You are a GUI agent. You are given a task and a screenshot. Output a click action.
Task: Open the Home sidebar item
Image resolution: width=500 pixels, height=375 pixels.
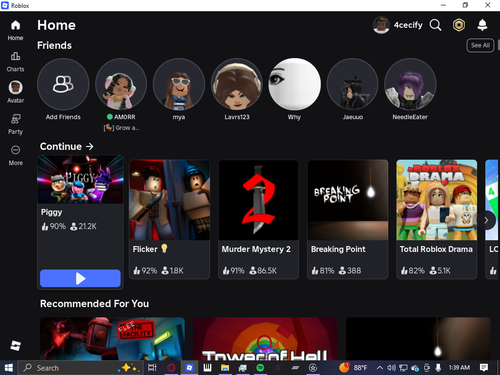tap(15, 30)
